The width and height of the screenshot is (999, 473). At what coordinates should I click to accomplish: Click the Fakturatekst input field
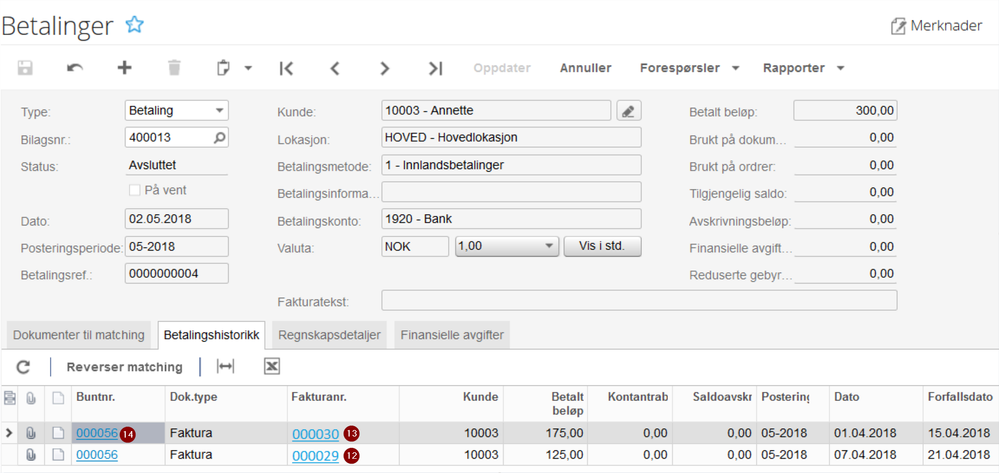(639, 300)
